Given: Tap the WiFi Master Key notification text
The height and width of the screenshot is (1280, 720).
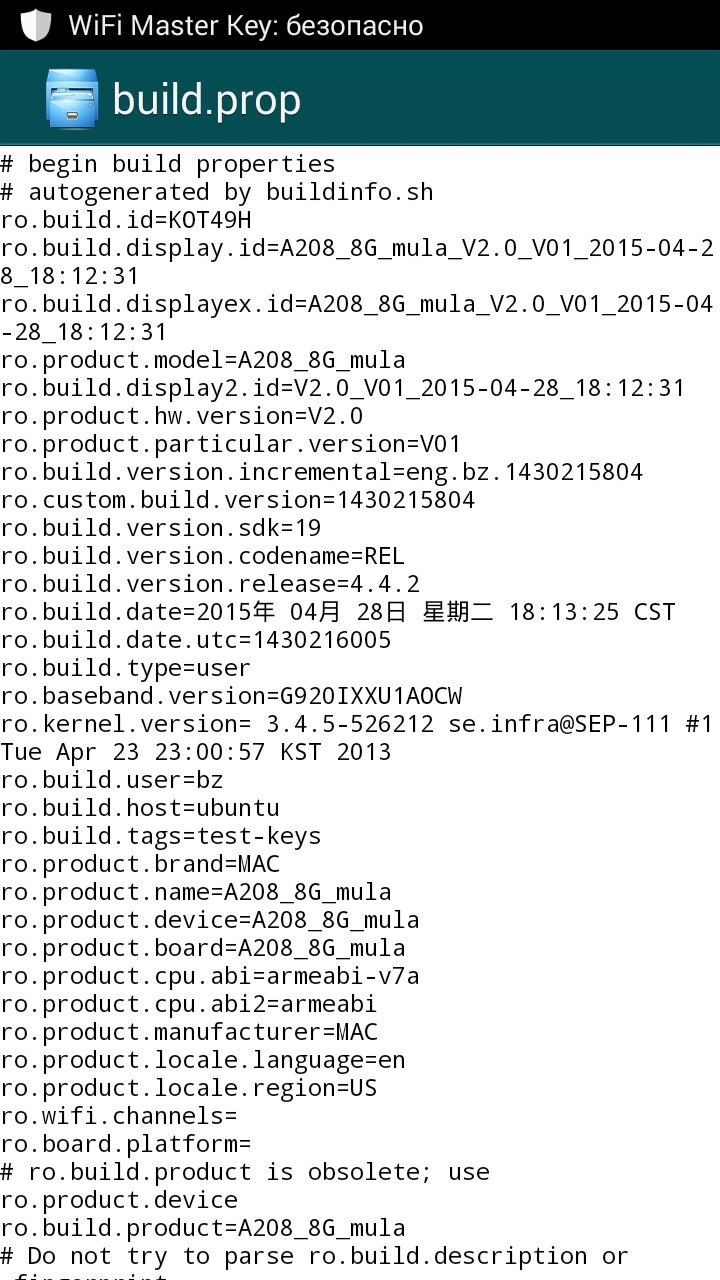Looking at the screenshot, I should [245, 25].
